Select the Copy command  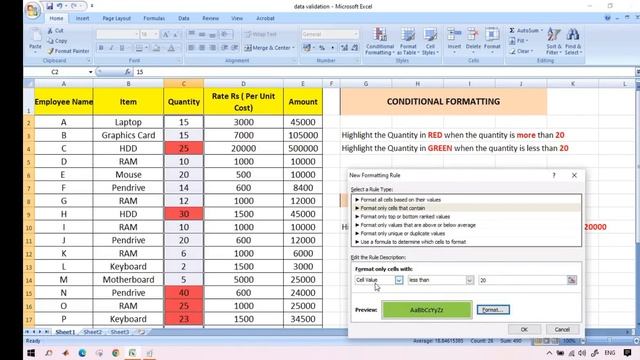click(57, 41)
